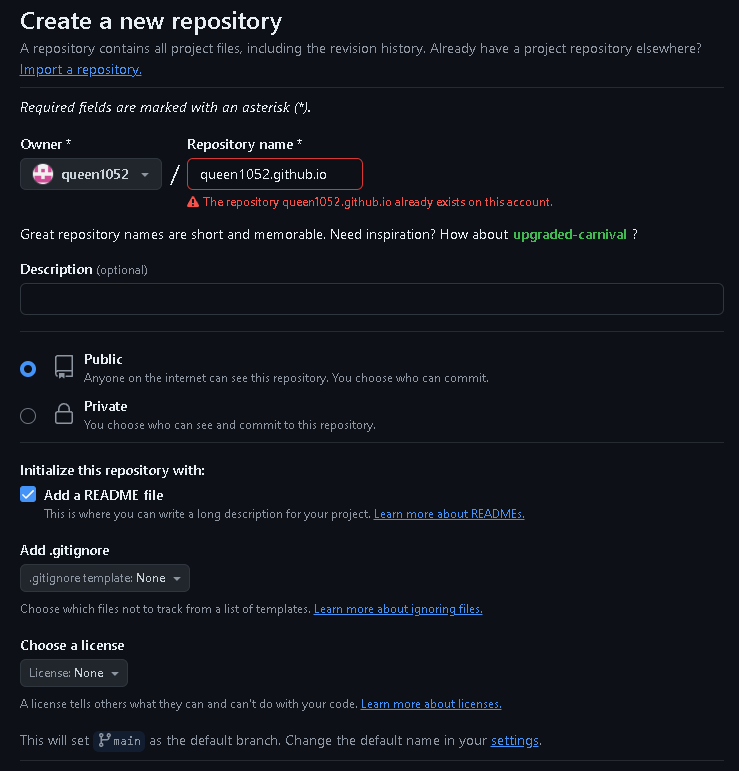Focus the Description text field
This screenshot has width=739, height=771.
pos(371,299)
